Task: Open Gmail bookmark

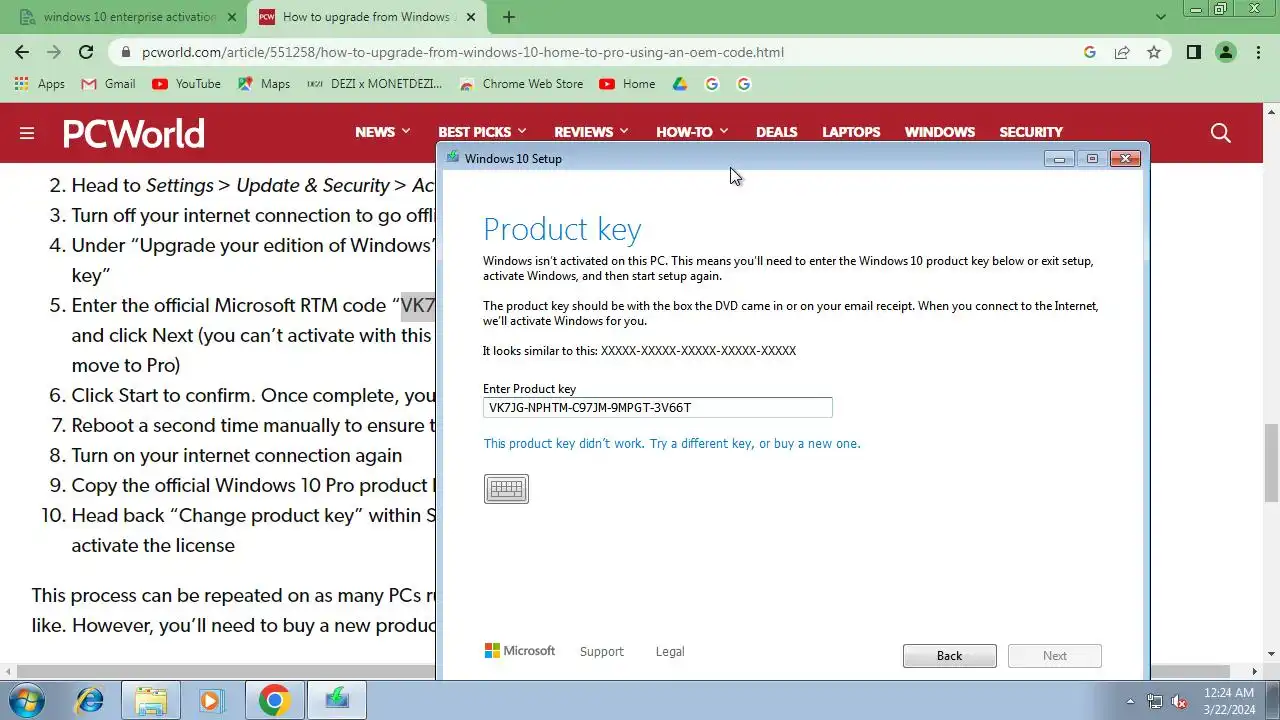Action: tap(108, 84)
